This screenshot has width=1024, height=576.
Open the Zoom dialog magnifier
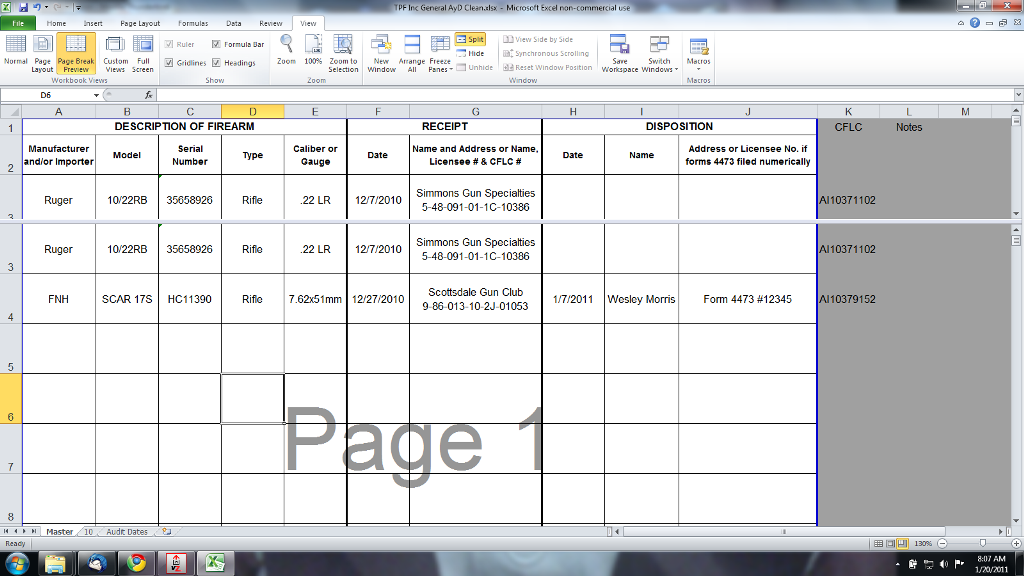[286, 50]
